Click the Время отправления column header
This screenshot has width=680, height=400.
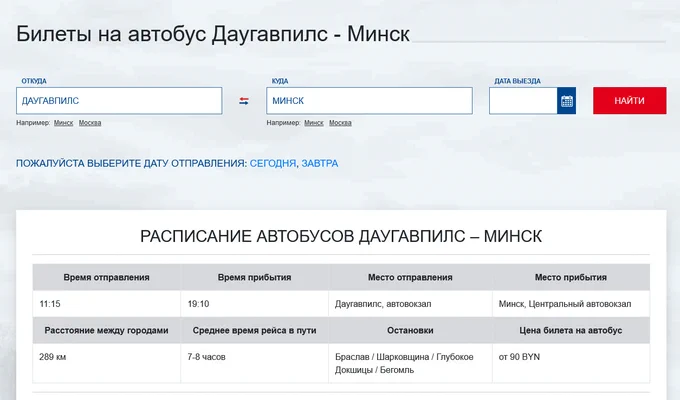point(107,277)
